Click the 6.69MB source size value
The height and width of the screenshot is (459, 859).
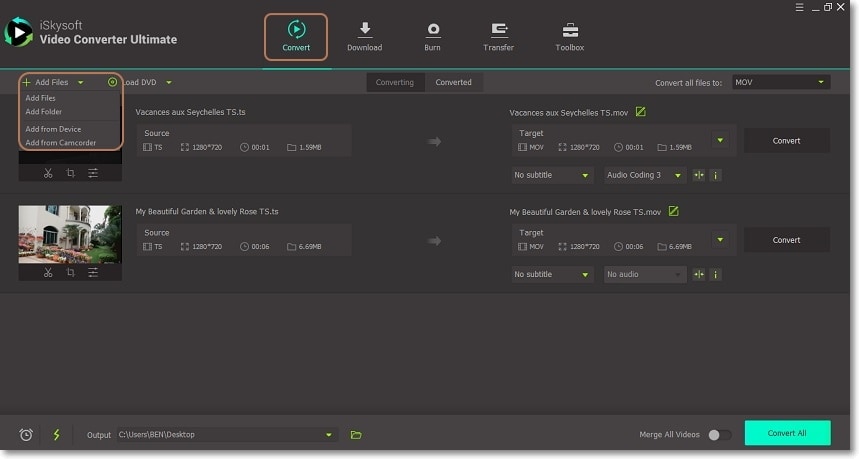pos(310,247)
